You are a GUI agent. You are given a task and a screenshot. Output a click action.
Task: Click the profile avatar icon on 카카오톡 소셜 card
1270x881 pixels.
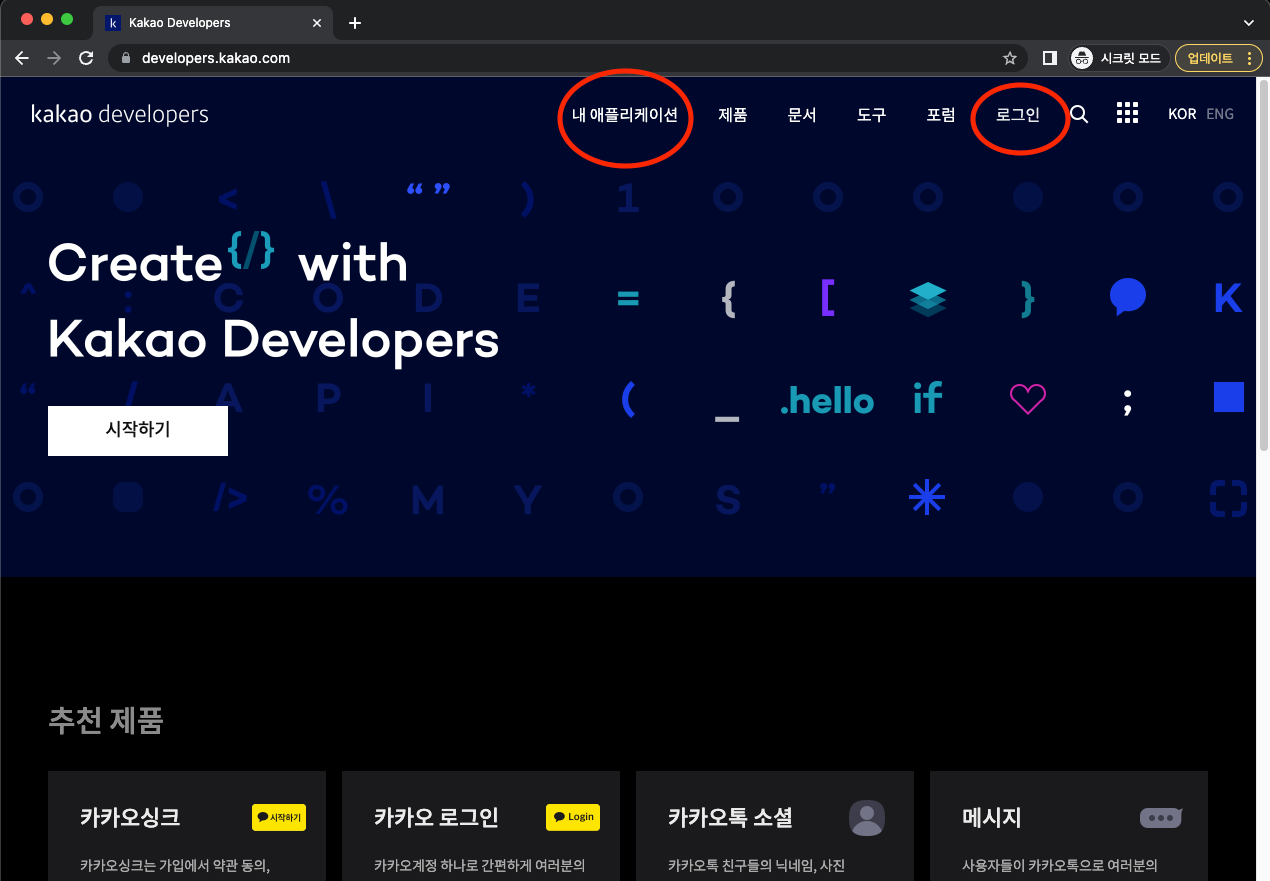(867, 818)
